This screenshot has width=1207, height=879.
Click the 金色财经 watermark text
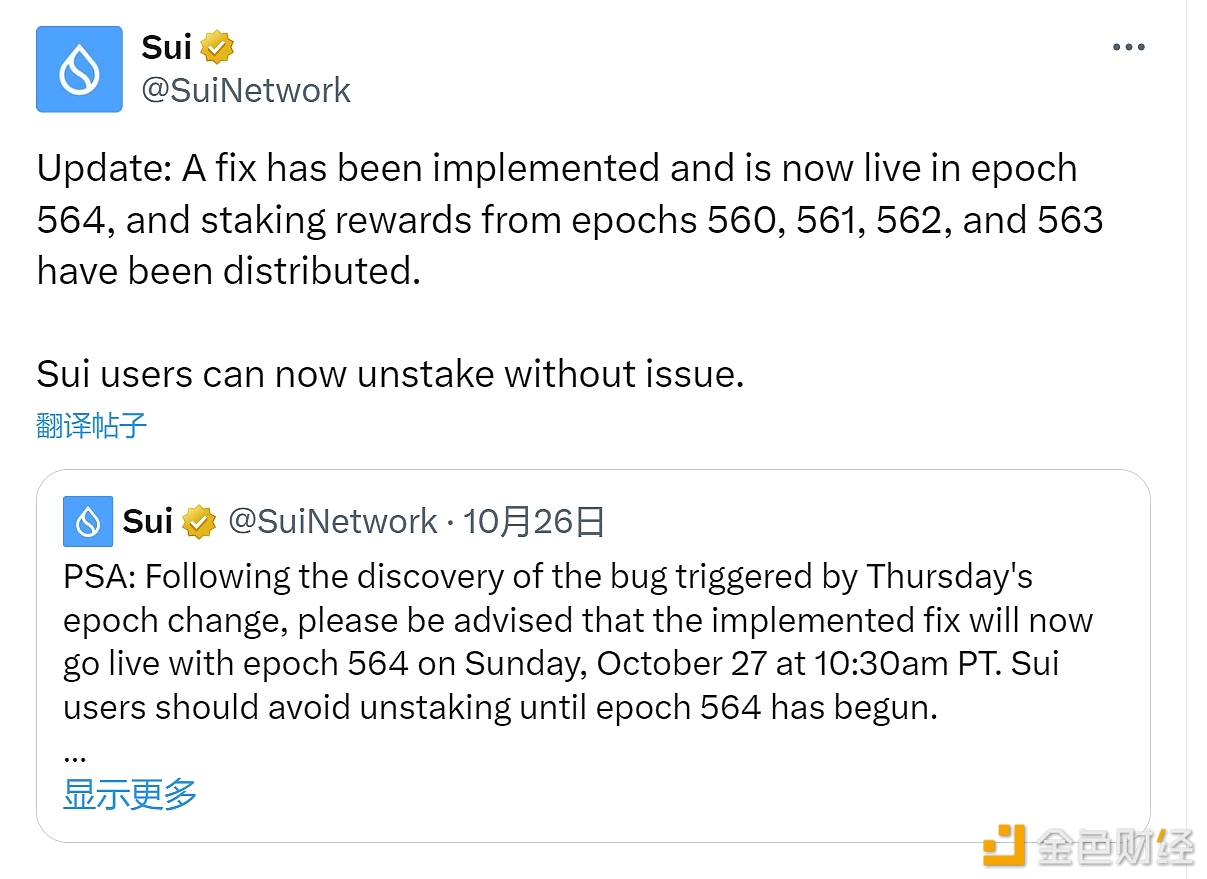1114,846
